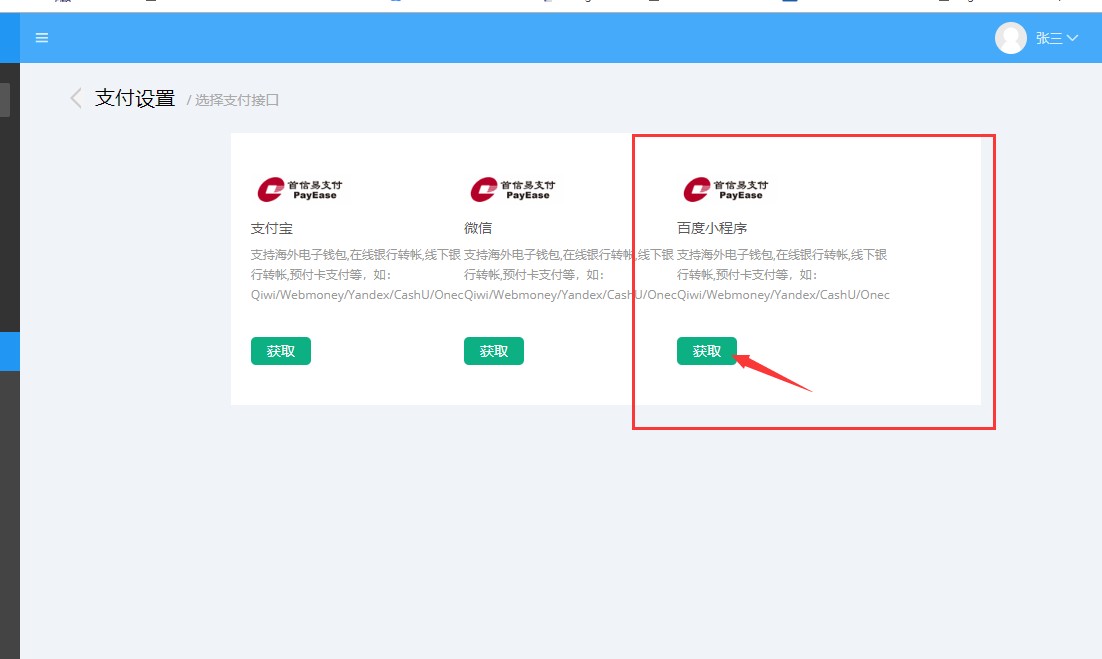Toggle the hamburger menu in header
The height and width of the screenshot is (659, 1102).
[41, 37]
